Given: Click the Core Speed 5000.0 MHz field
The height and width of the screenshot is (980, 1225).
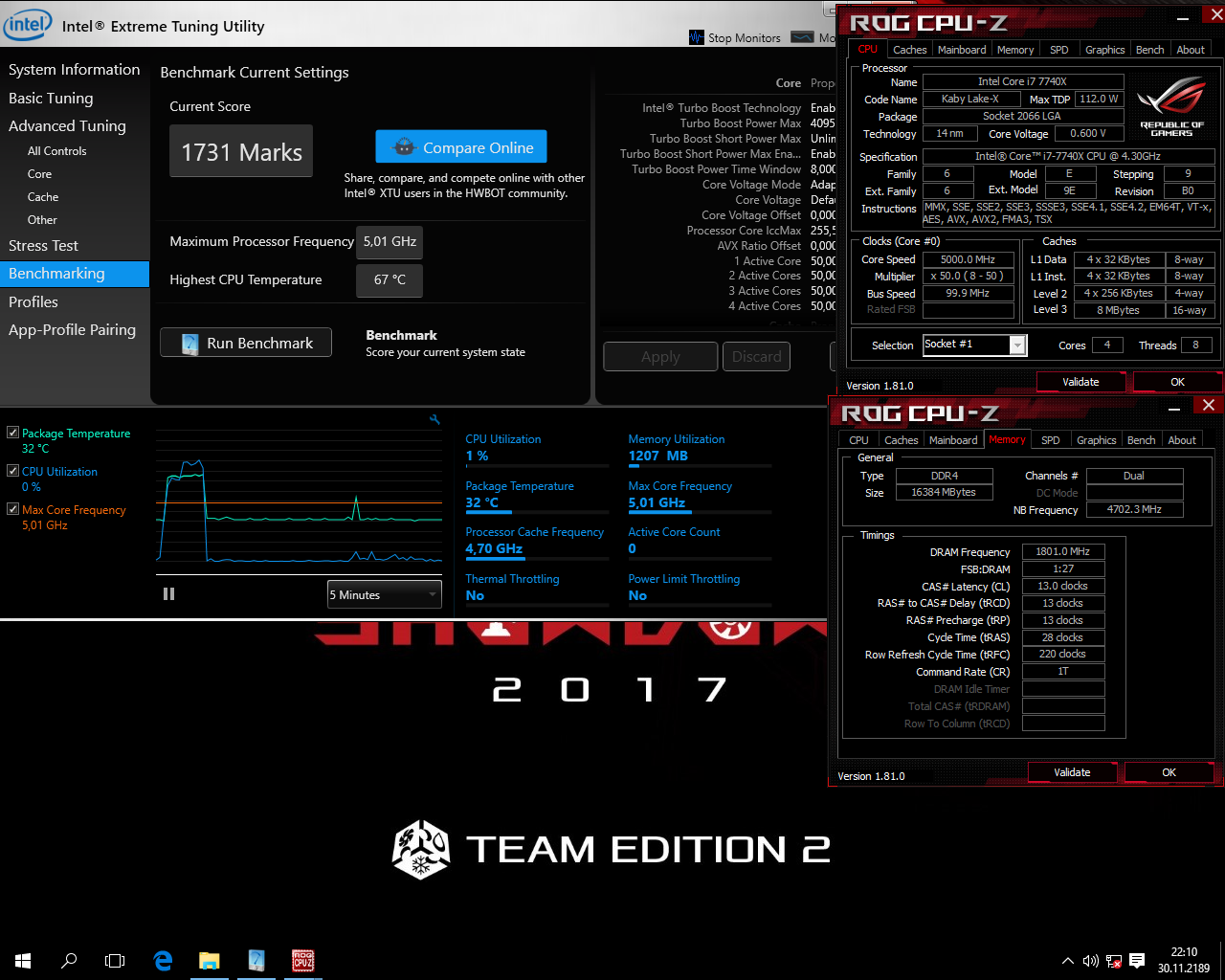Looking at the screenshot, I should click(968, 259).
